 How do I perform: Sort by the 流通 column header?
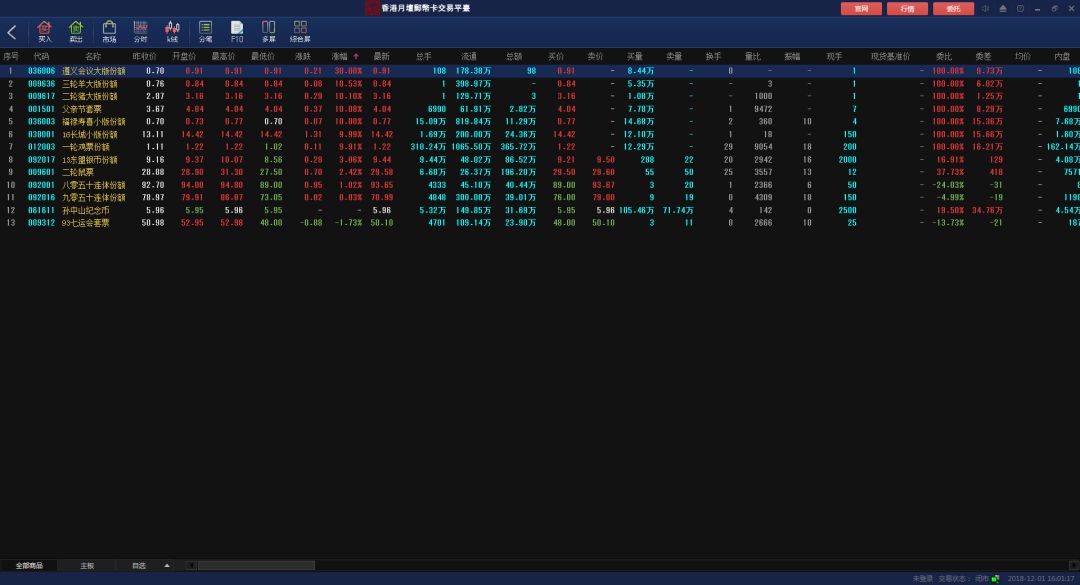pyautogui.click(x=469, y=57)
